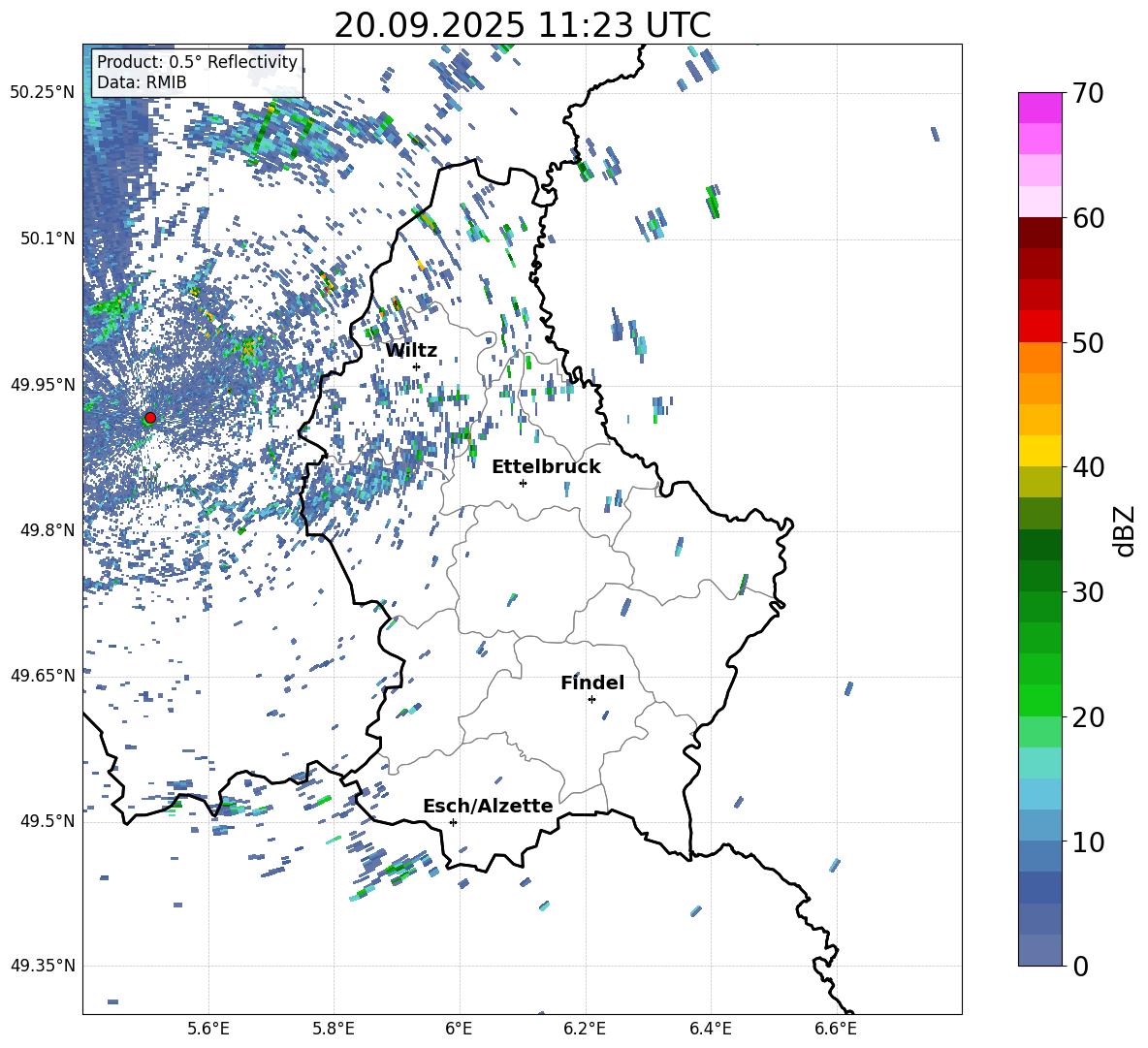Click the Findel station cross marker
The width and height of the screenshot is (1148, 1048).
pos(591,699)
